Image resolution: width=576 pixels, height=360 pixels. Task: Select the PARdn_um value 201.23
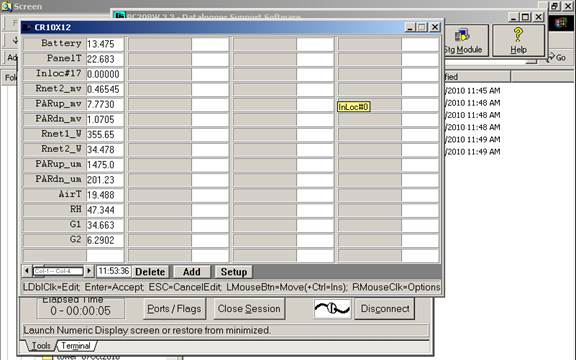[x=105, y=180]
